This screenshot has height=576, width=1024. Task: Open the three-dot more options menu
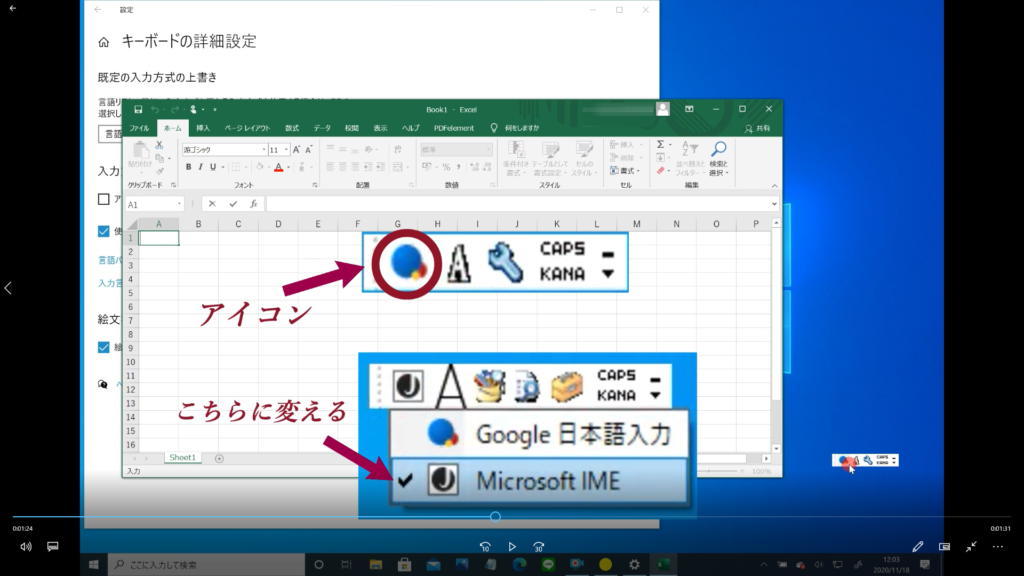997,547
